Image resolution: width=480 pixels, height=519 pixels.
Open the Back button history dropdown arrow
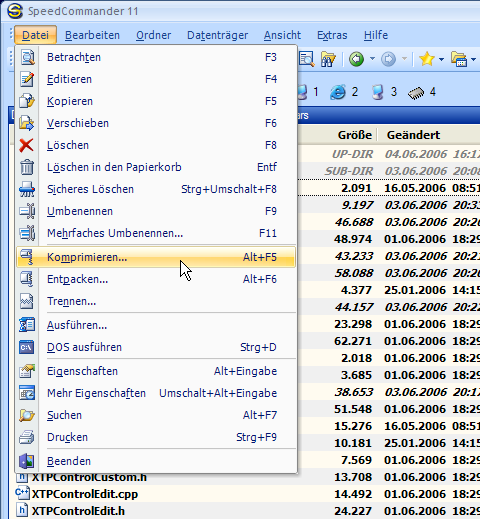click(372, 59)
